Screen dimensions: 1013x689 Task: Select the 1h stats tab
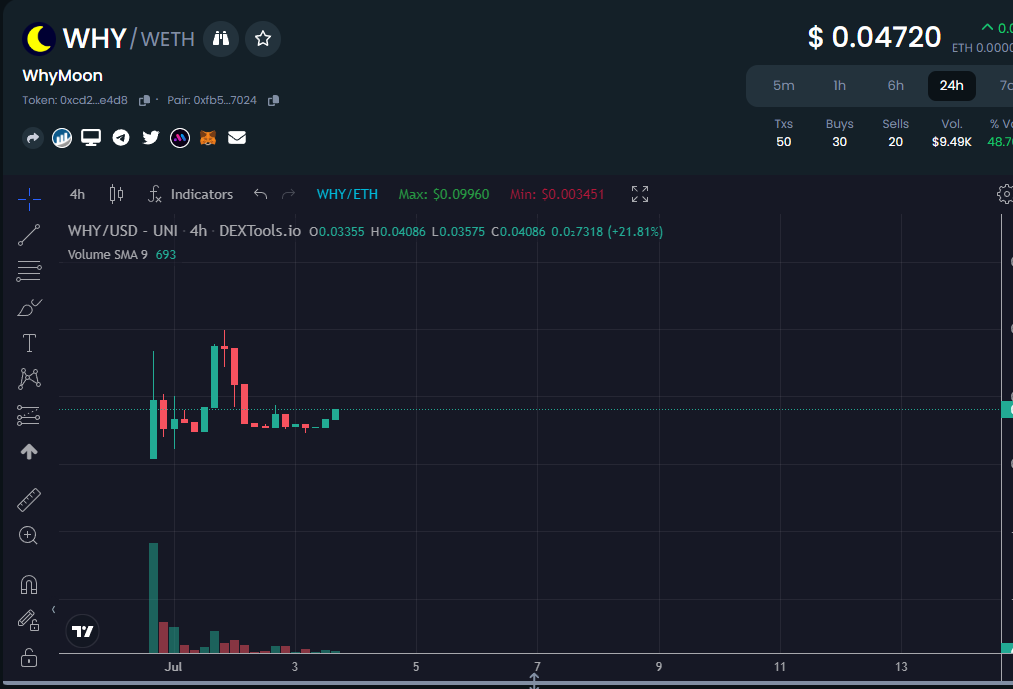tap(839, 85)
